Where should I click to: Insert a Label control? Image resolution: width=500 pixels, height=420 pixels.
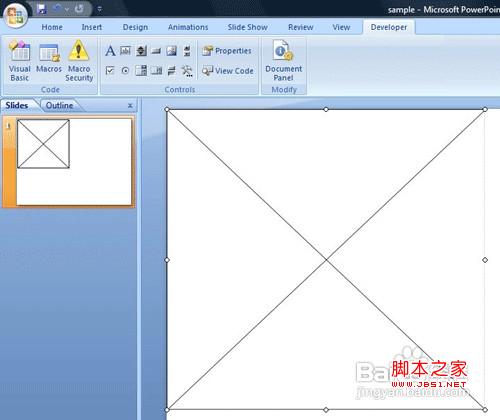110,51
